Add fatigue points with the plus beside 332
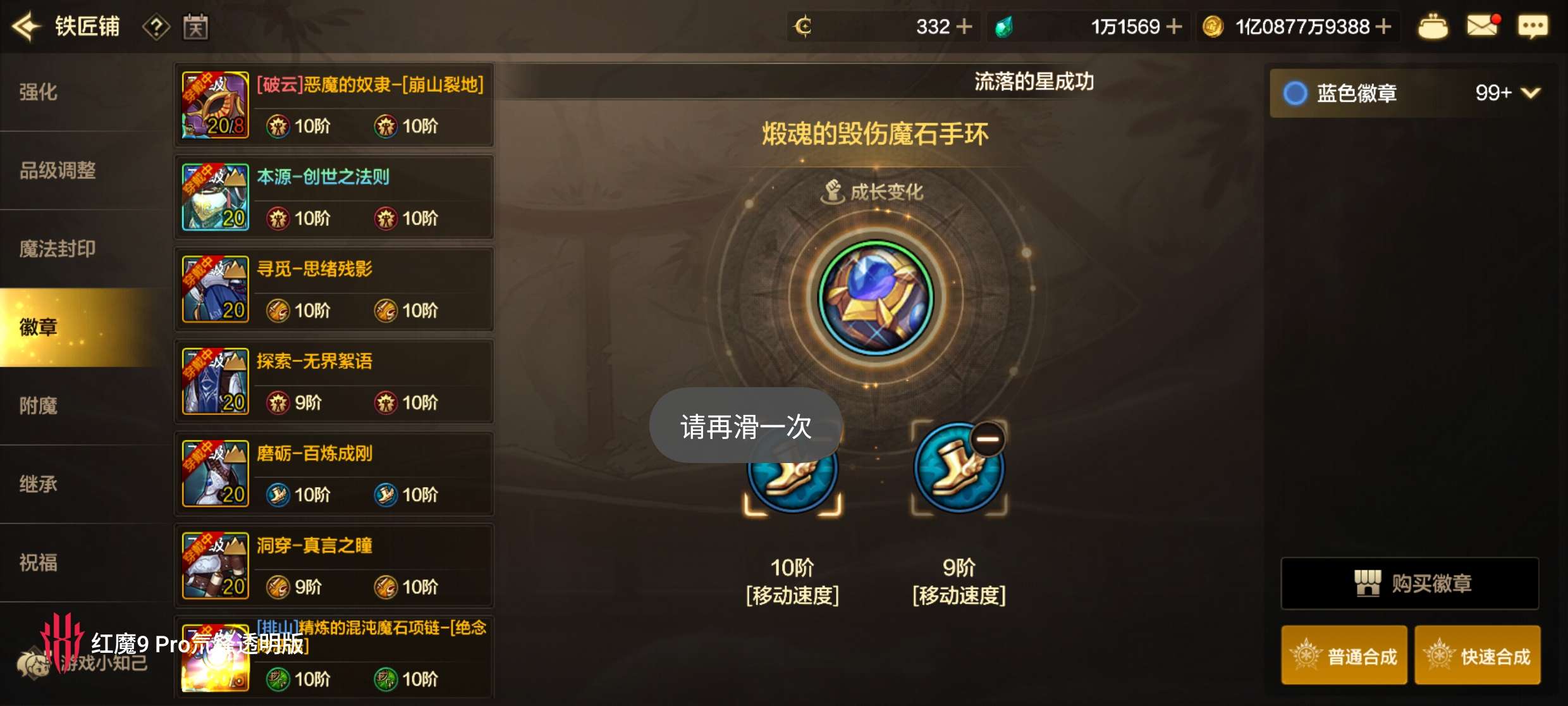 pos(964,27)
